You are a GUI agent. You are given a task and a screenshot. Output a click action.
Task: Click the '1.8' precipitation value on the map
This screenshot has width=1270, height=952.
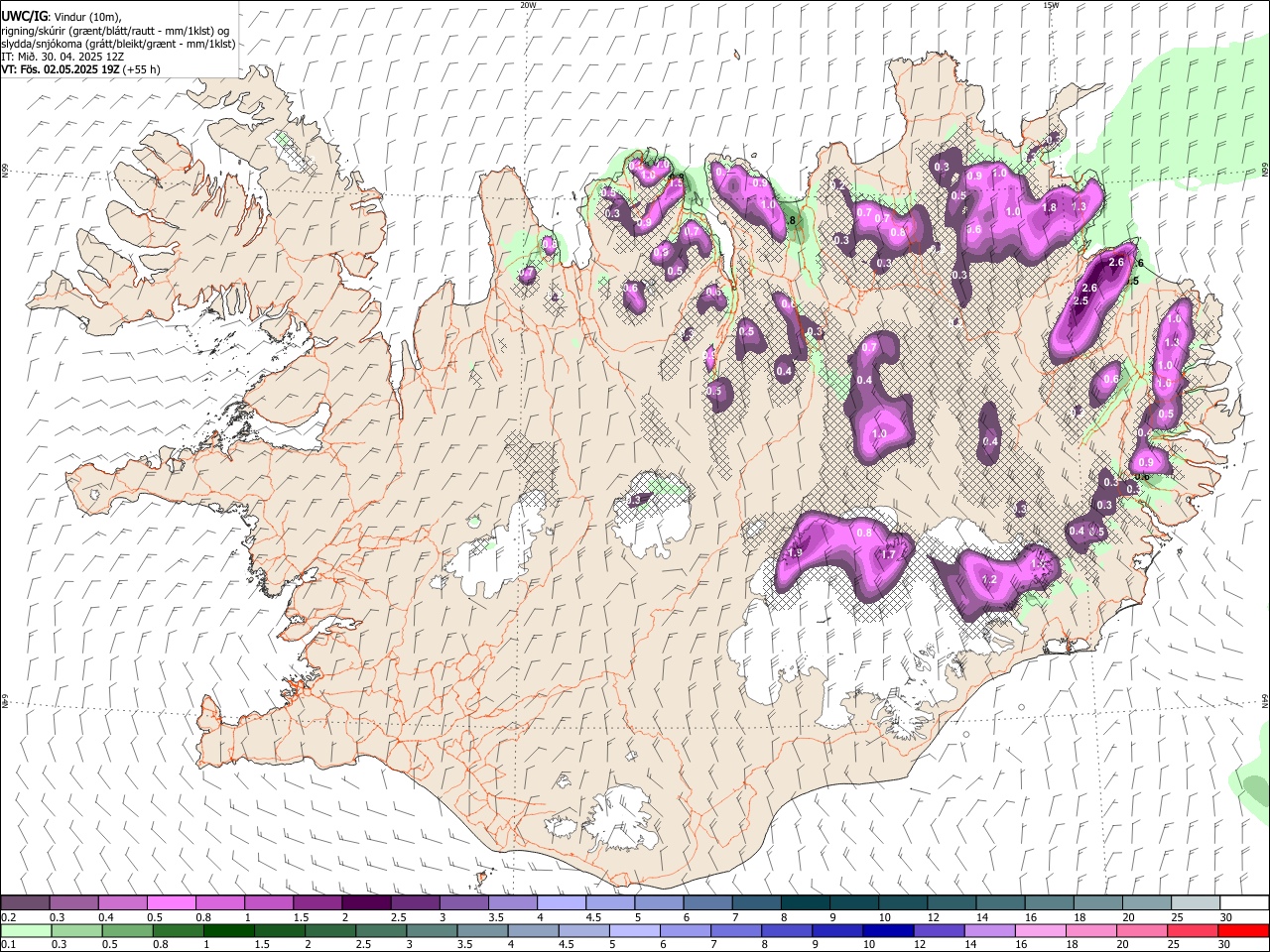pos(1051,208)
